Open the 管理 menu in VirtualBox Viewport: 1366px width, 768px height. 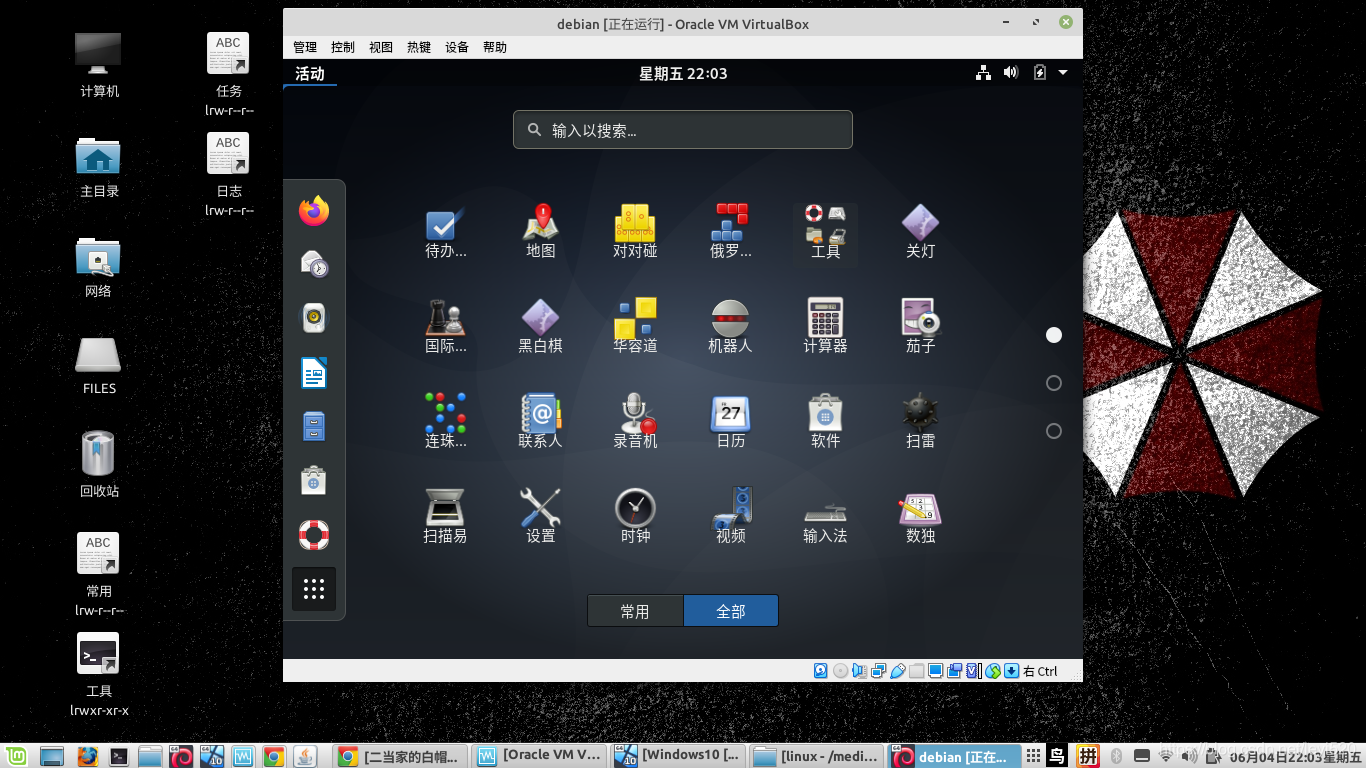[305, 47]
